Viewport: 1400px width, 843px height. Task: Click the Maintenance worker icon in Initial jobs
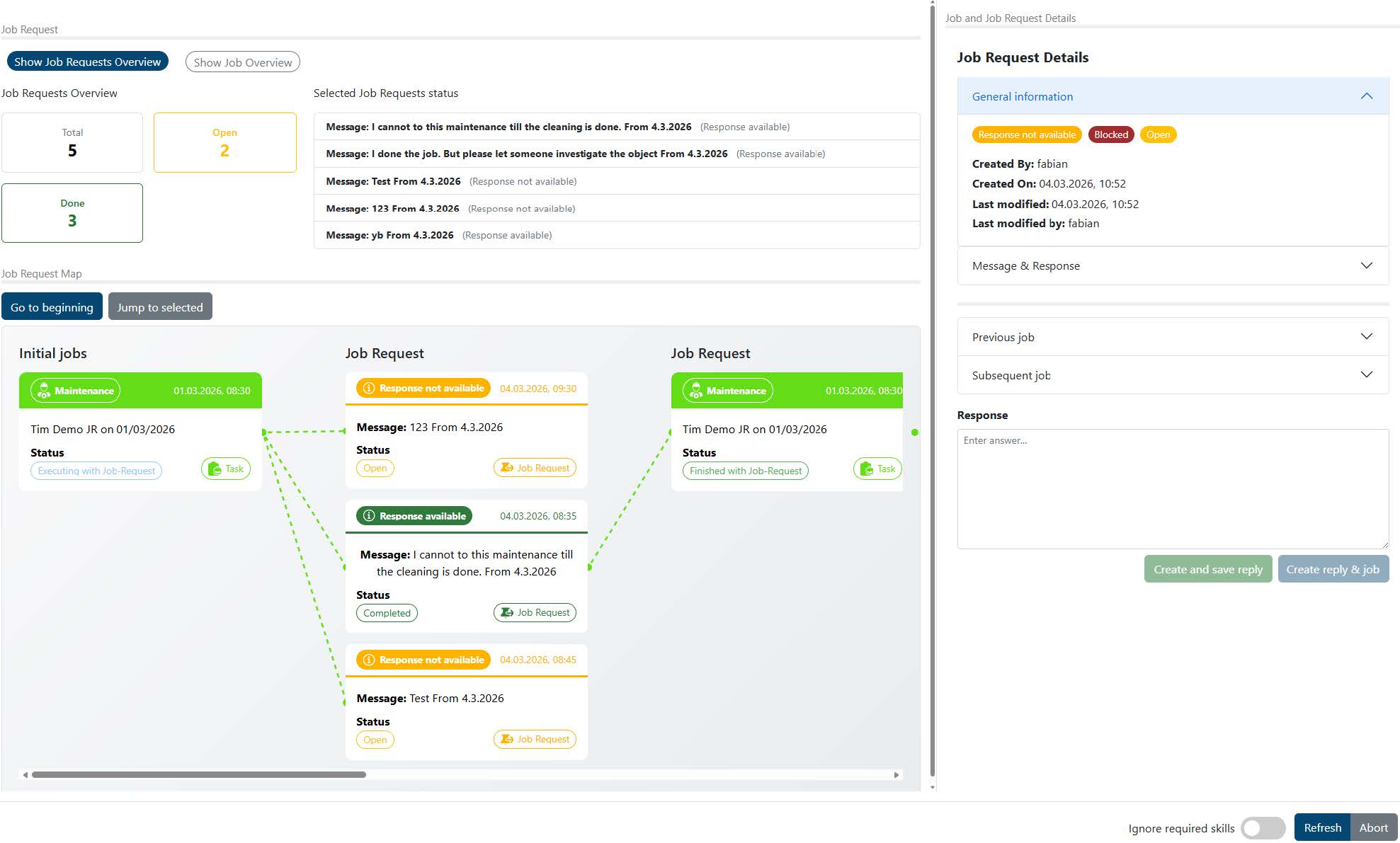44,391
